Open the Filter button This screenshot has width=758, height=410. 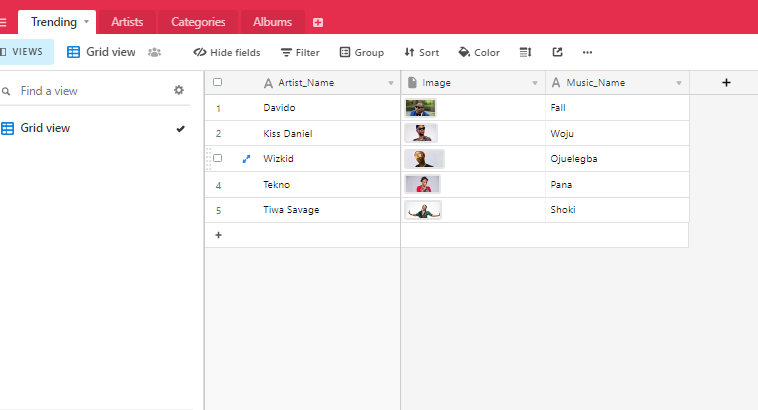[x=300, y=52]
